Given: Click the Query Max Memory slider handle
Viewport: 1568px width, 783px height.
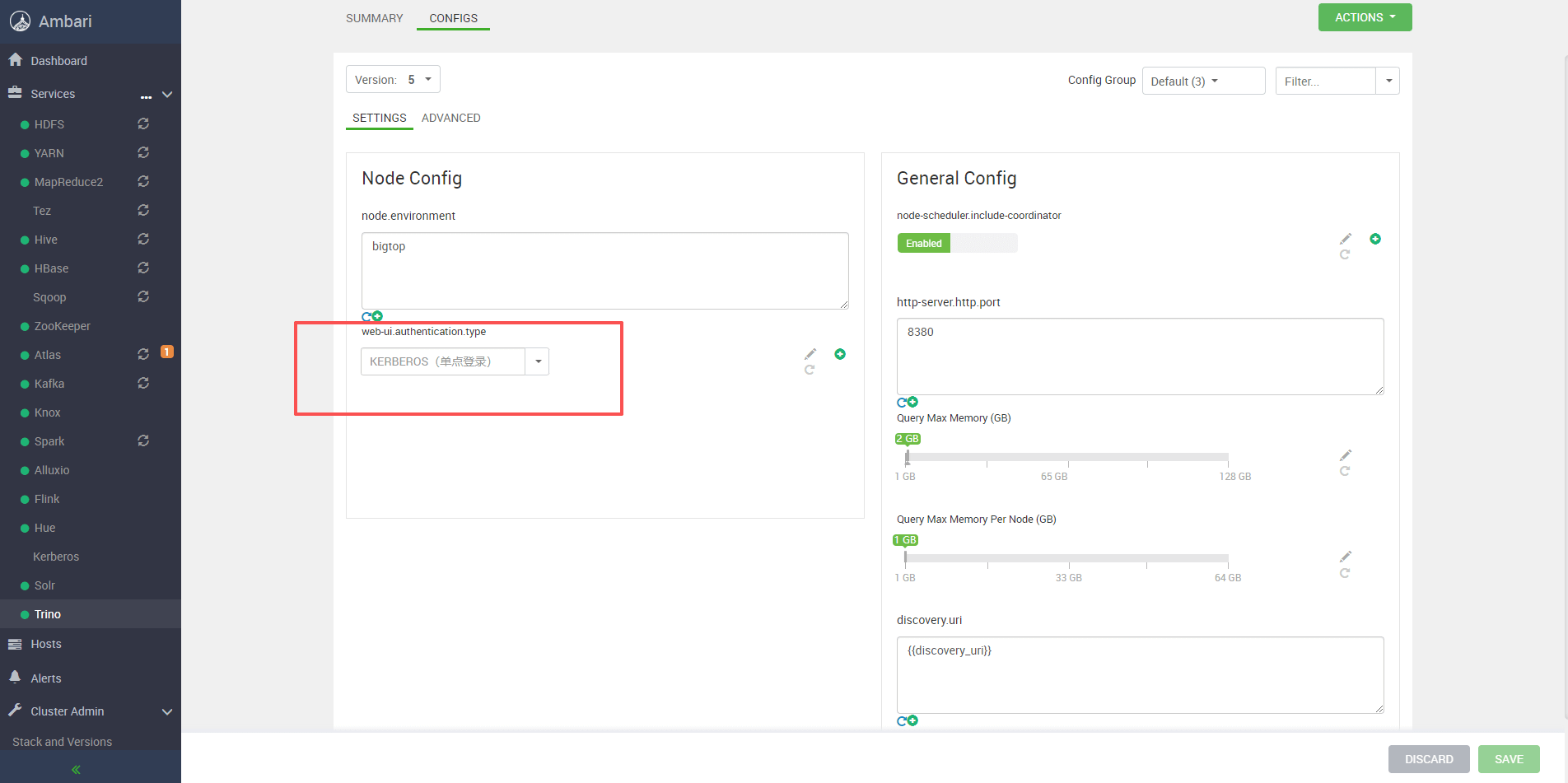Looking at the screenshot, I should (x=907, y=457).
